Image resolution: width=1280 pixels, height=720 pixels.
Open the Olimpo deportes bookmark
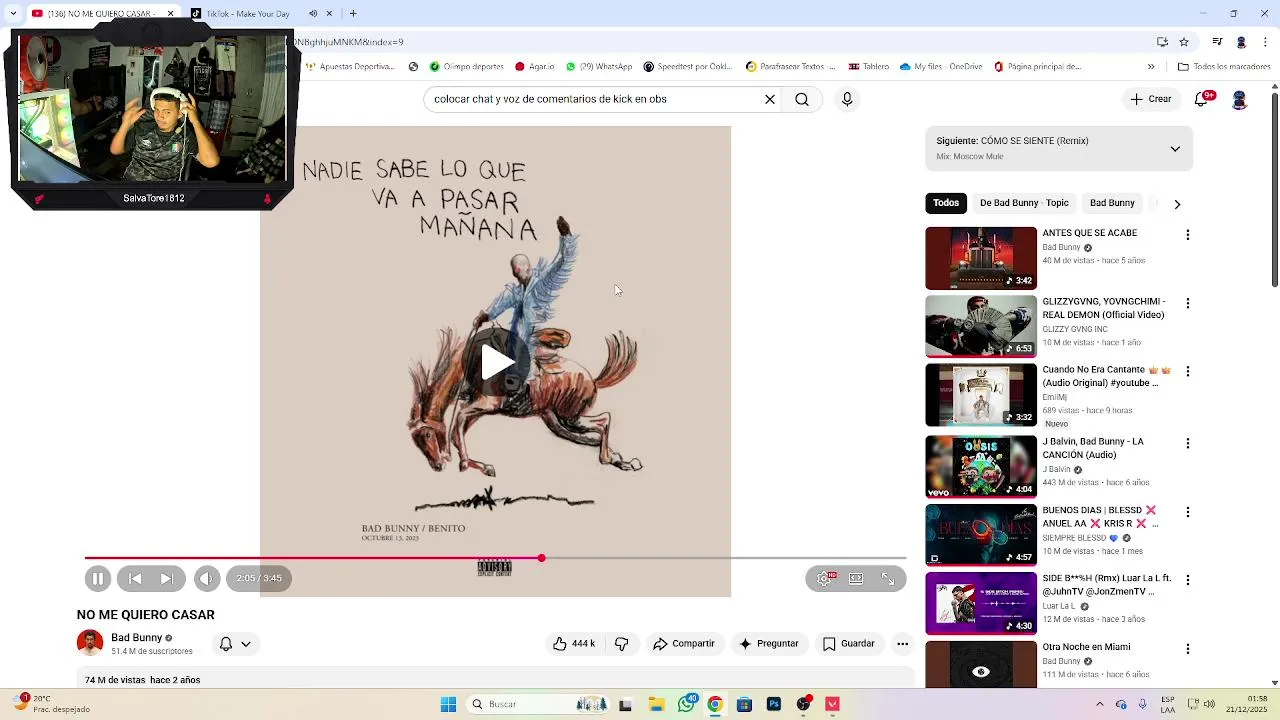tap(466, 67)
